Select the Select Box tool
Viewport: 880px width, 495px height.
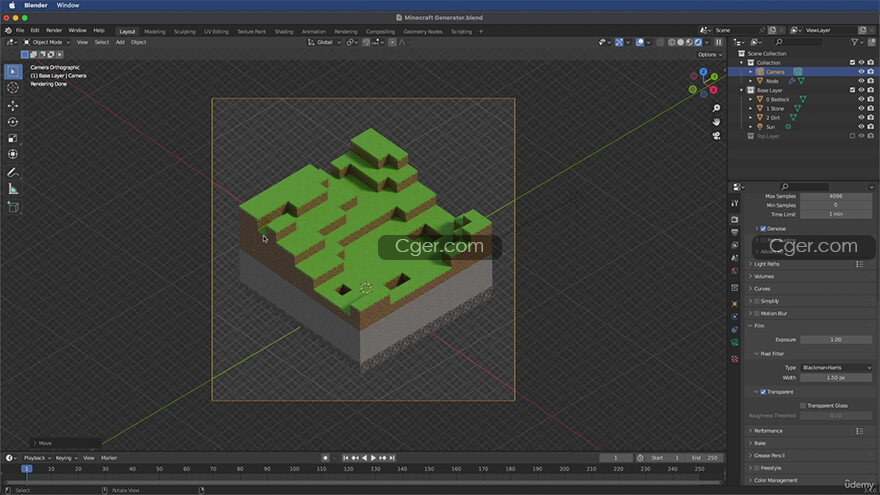13,71
